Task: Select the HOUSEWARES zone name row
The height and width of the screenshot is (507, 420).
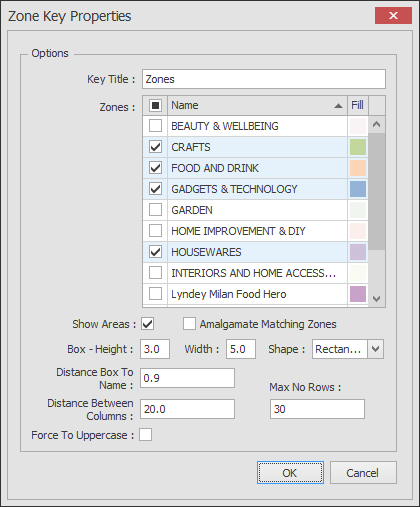Action: (257, 252)
